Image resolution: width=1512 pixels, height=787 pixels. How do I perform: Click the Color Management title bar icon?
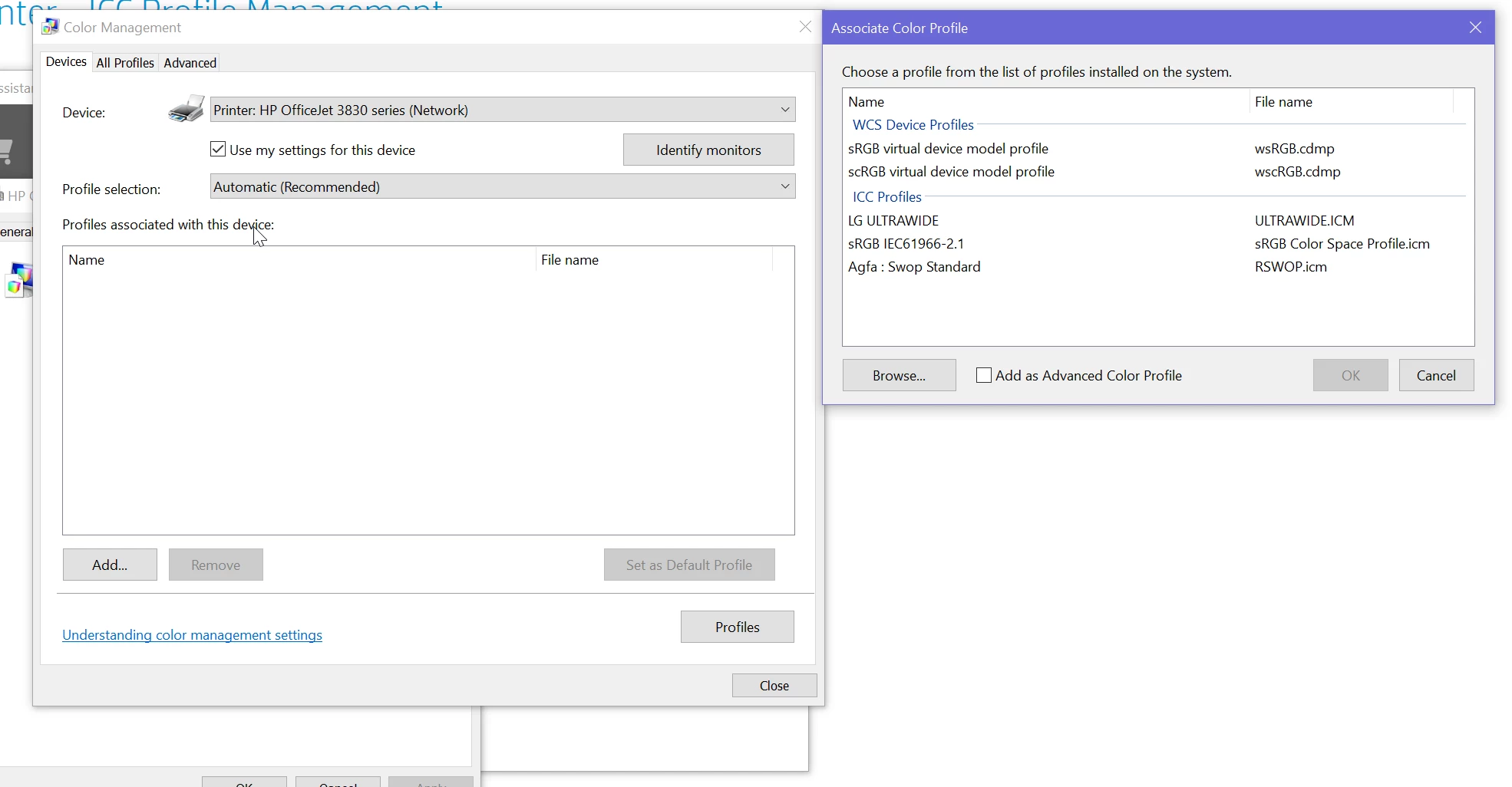(51, 27)
